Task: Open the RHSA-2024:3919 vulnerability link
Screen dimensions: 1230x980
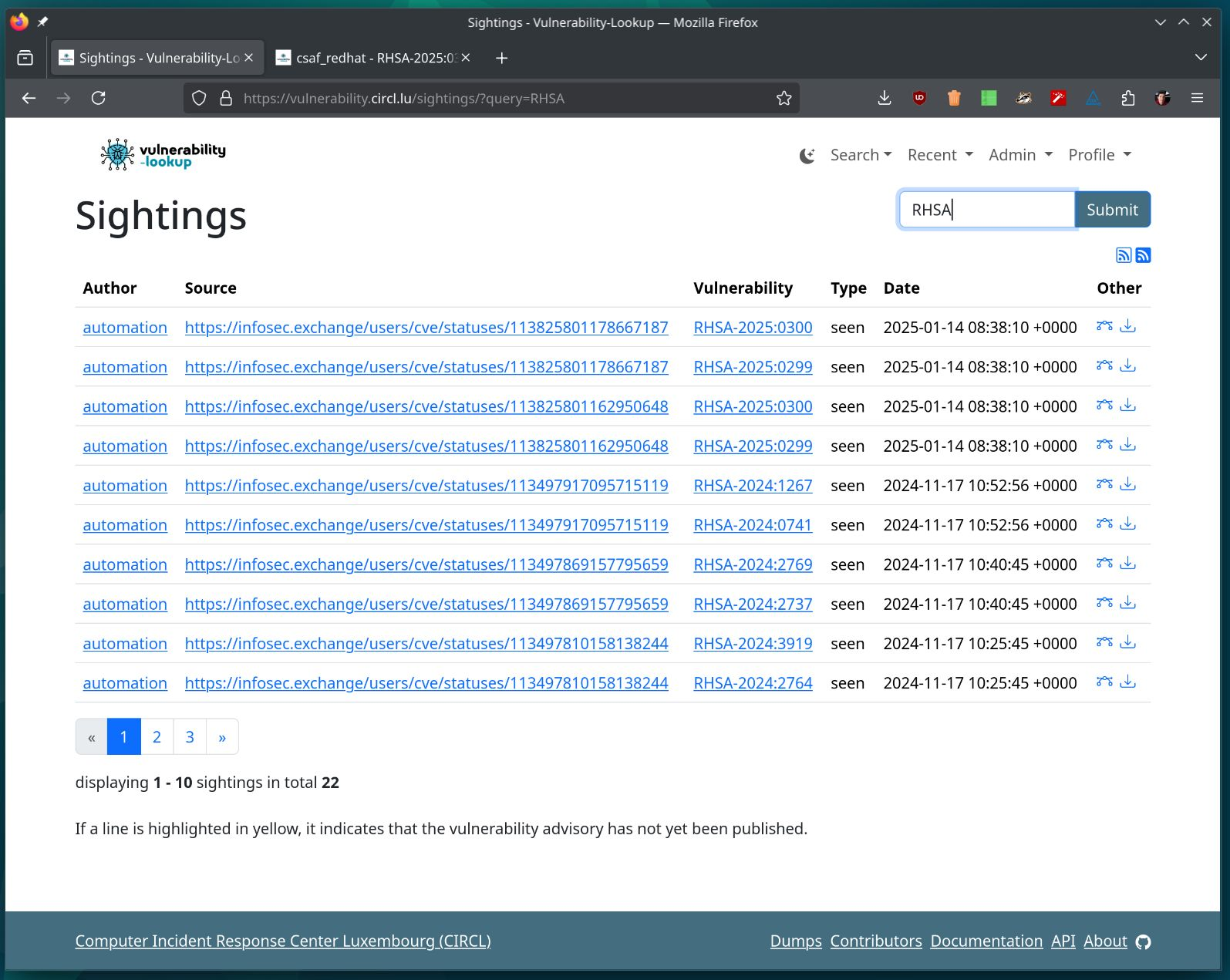Action: [x=753, y=644]
